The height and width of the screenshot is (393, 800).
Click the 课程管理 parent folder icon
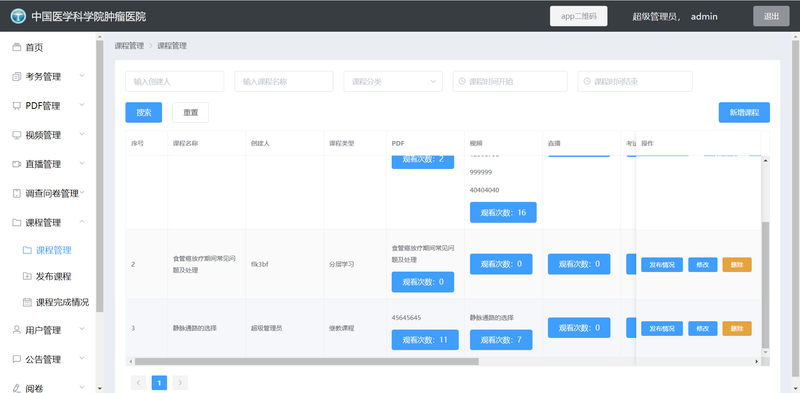[x=16, y=223]
